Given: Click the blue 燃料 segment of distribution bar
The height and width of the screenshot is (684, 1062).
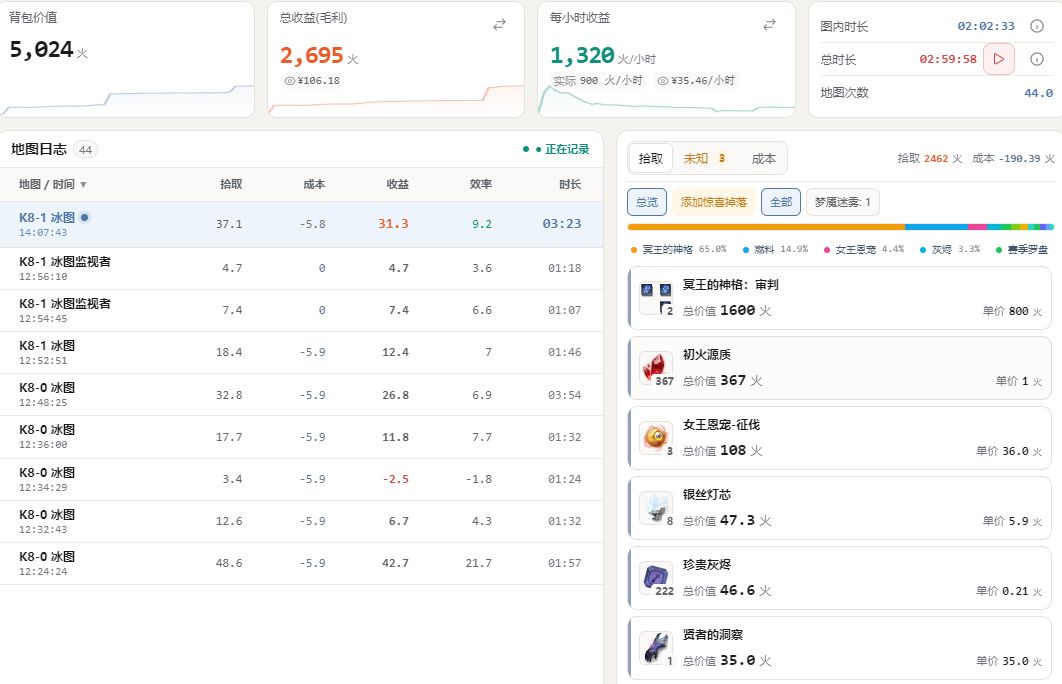Looking at the screenshot, I should 936,227.
